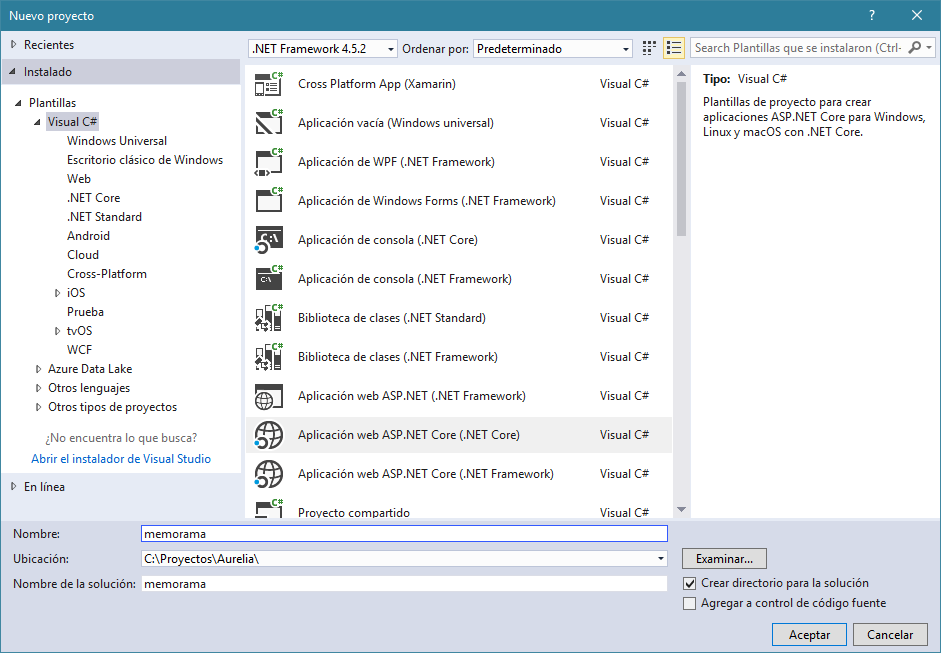Click the Aplicación web ASP.NET (.NET Framework) icon
The width and height of the screenshot is (941, 653).
pos(268,396)
